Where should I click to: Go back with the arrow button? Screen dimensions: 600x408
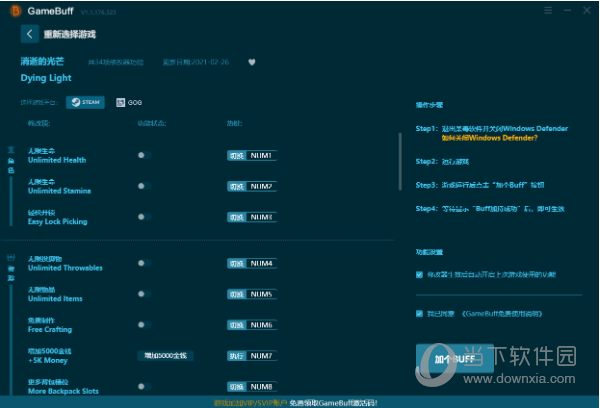click(x=29, y=34)
